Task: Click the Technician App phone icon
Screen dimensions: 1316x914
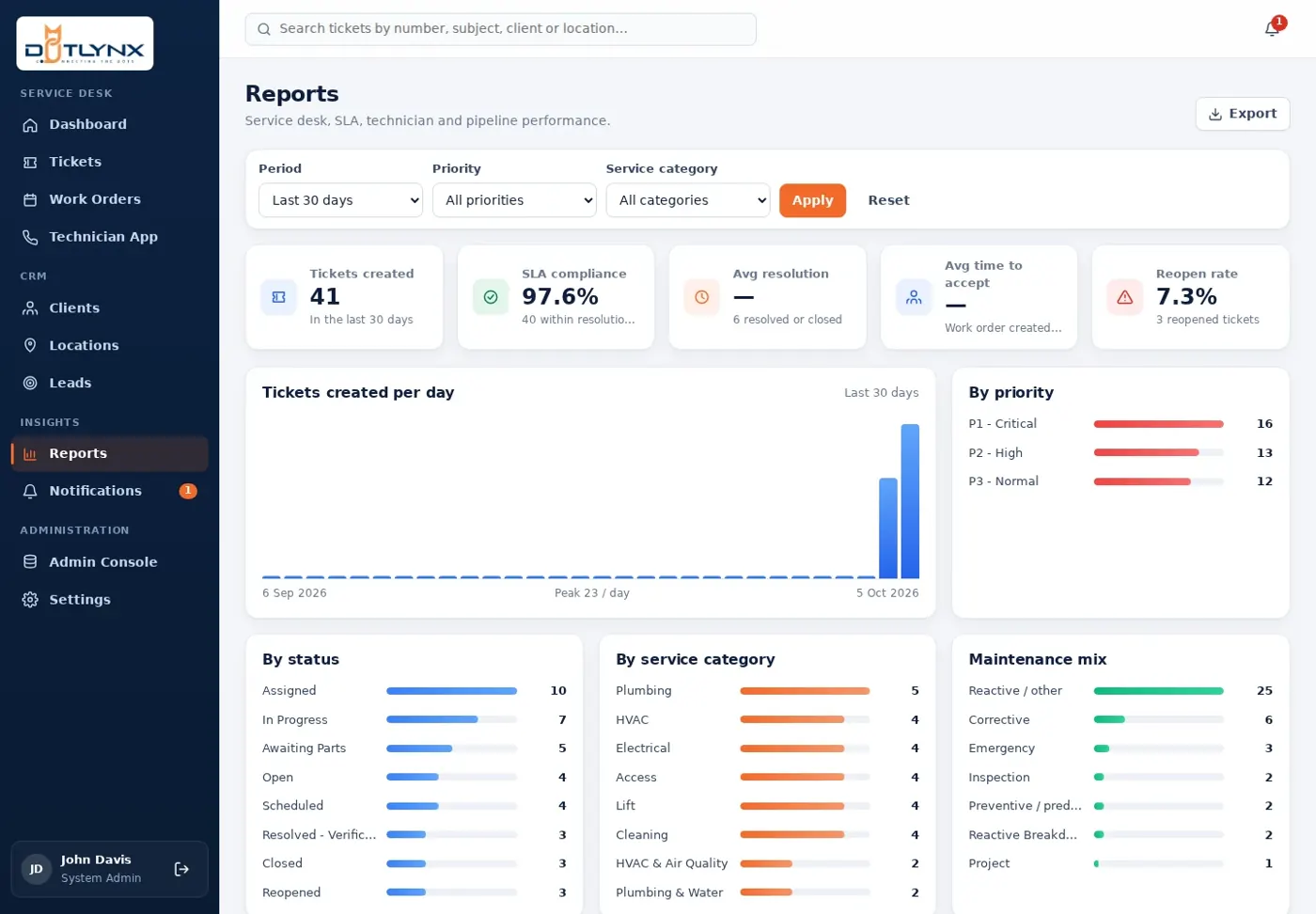Action: tap(30, 238)
